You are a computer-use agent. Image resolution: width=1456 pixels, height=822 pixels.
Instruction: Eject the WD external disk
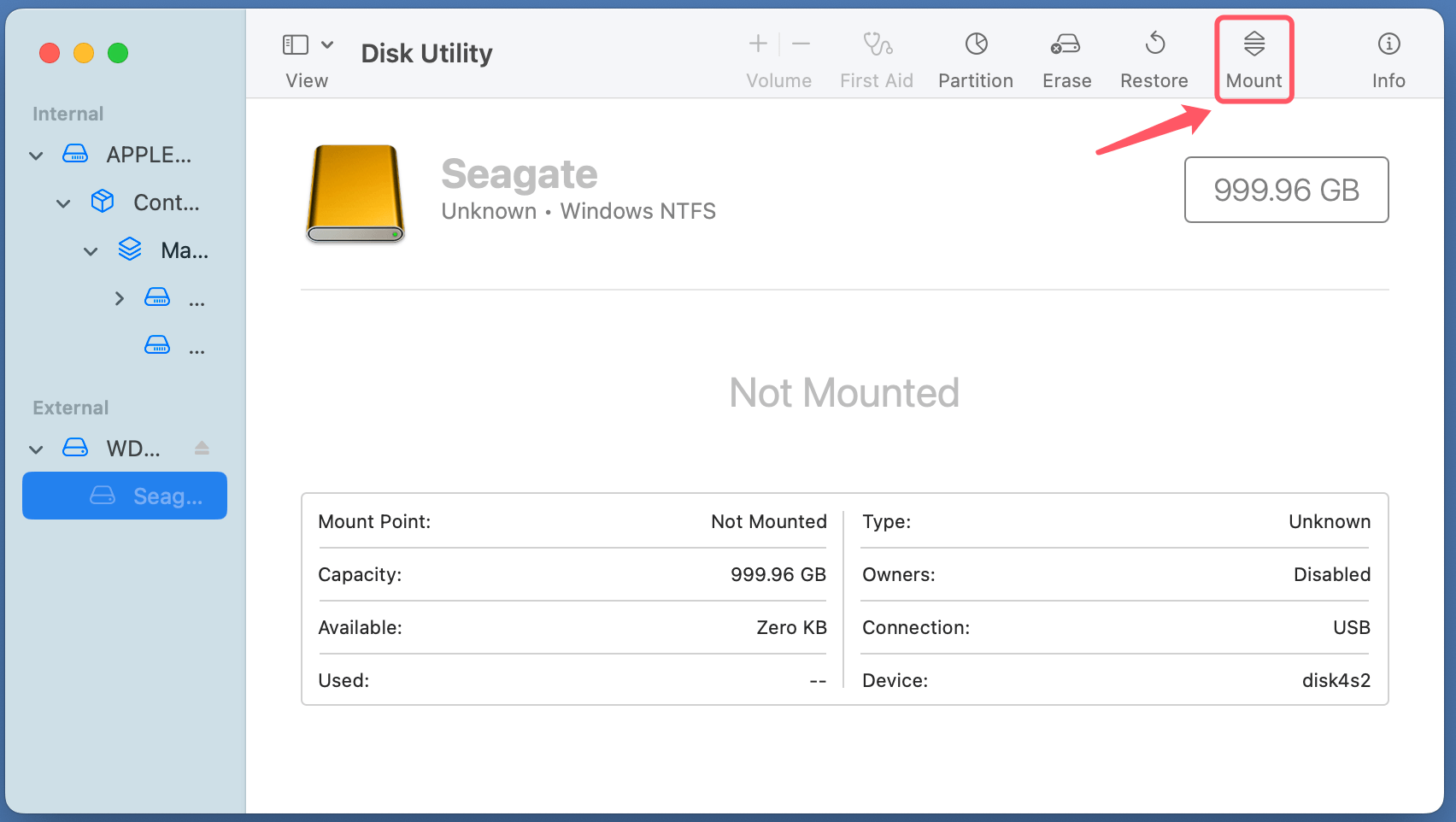(202, 448)
